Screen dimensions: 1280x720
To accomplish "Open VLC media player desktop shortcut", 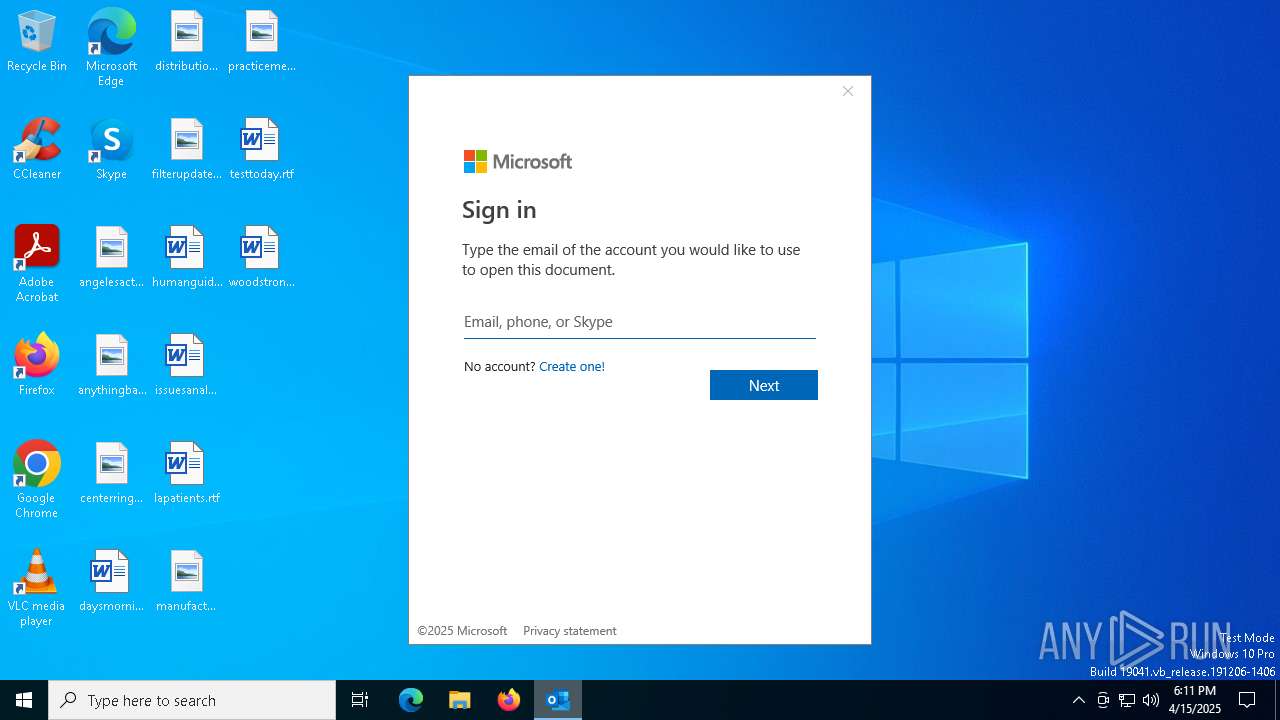I will coord(37,589).
